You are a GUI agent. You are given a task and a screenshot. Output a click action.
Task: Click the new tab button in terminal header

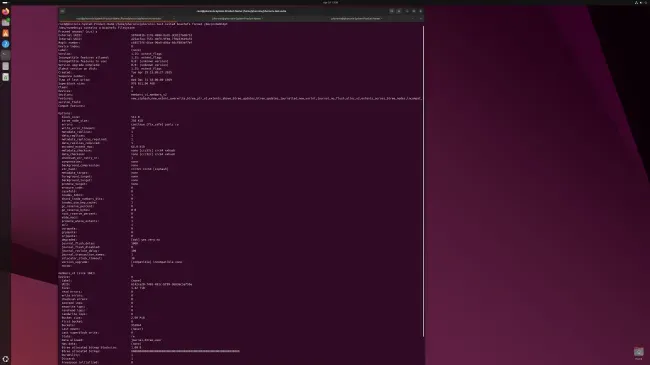click(62, 11)
